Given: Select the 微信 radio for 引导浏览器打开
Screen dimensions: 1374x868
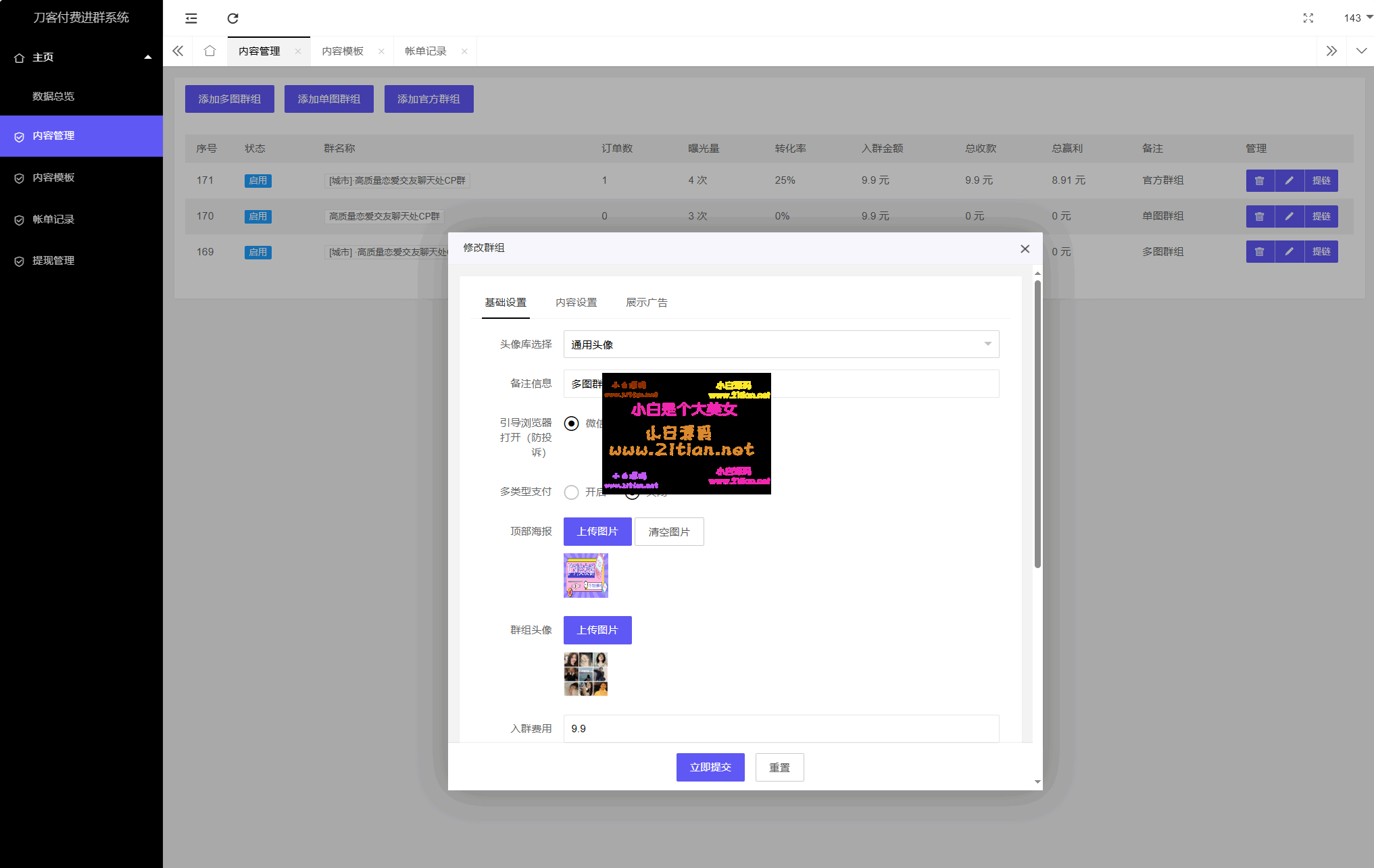Looking at the screenshot, I should (572, 424).
